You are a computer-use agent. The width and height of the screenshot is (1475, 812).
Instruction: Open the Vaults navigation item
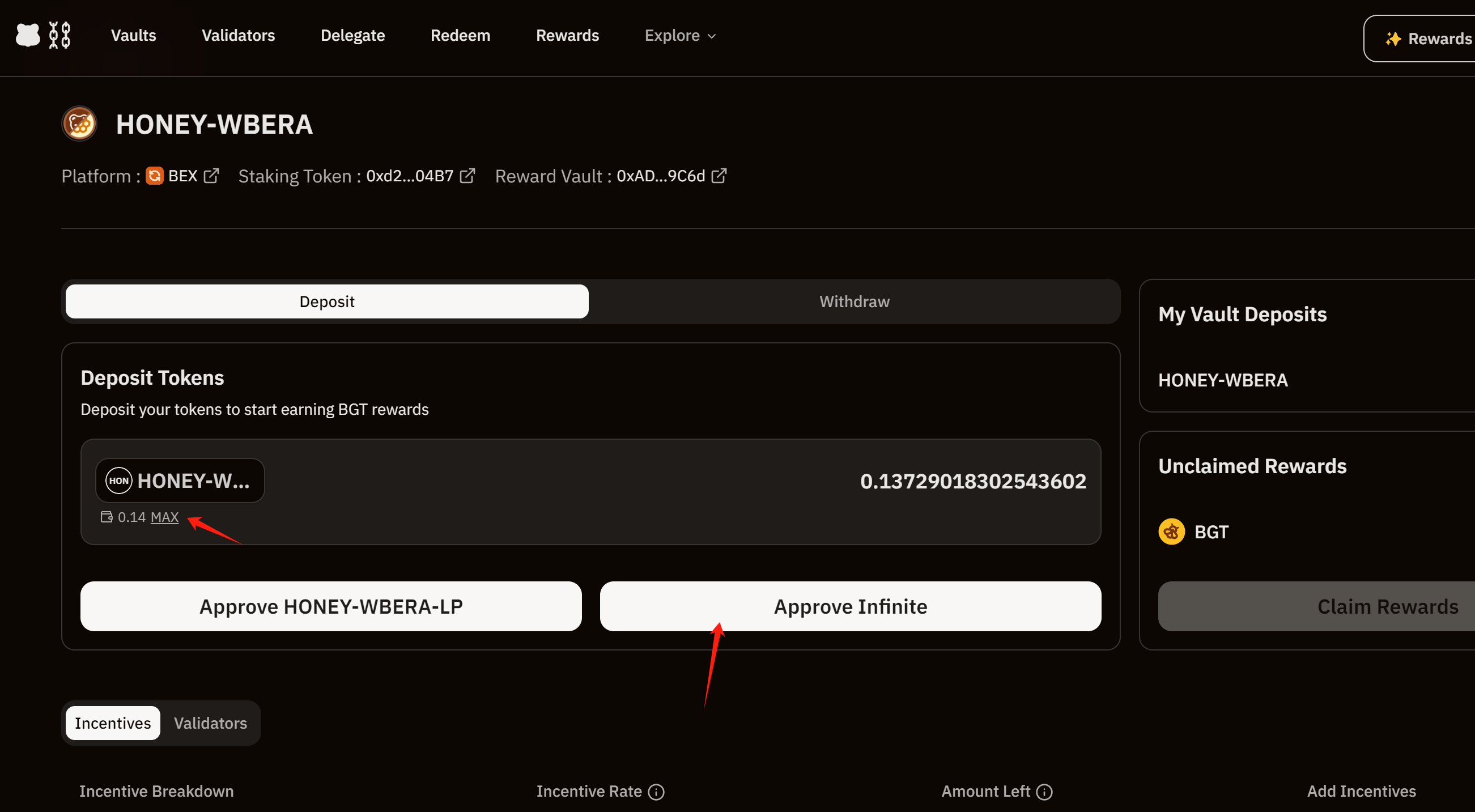click(133, 36)
